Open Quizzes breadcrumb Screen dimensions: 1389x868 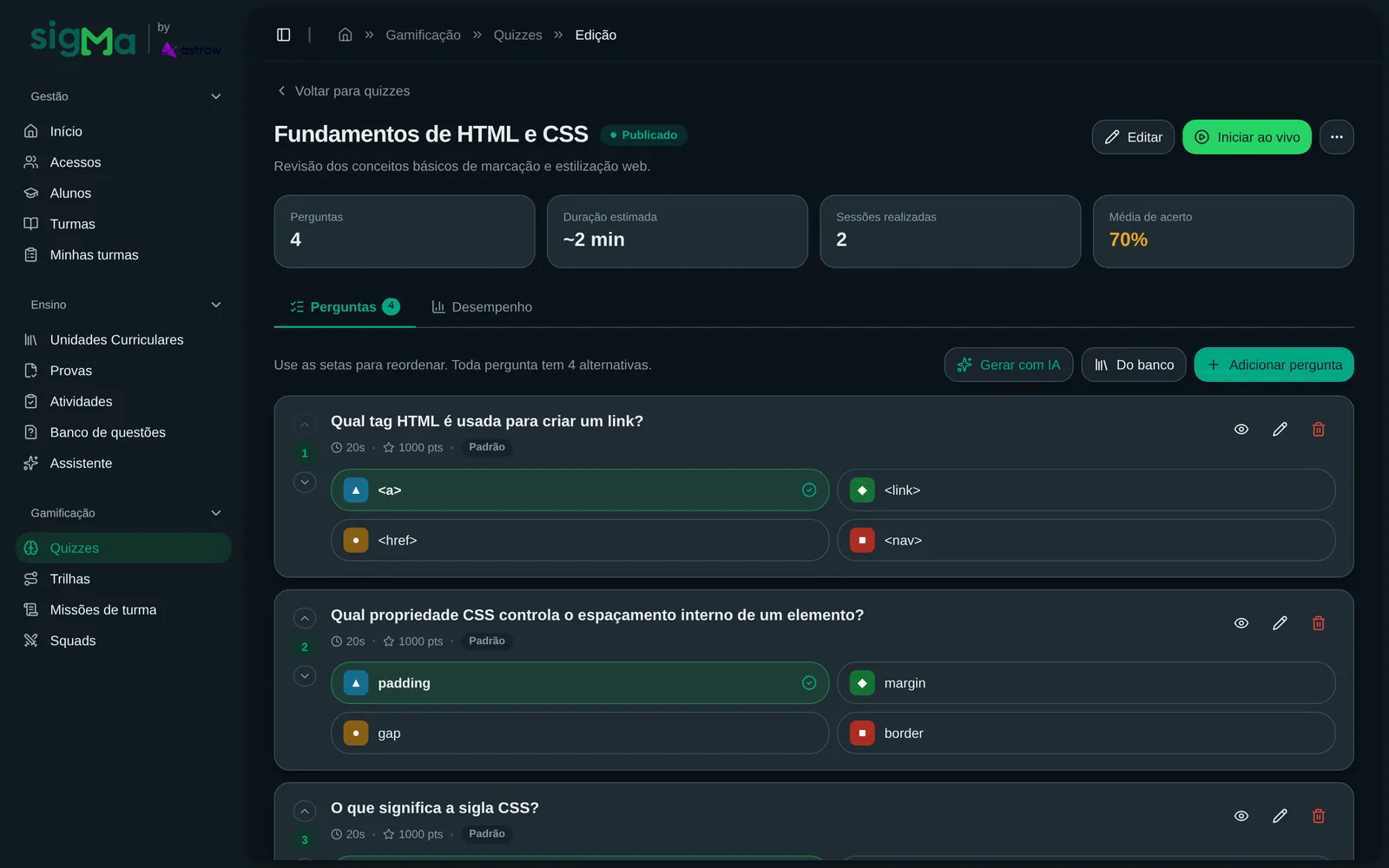(x=517, y=35)
